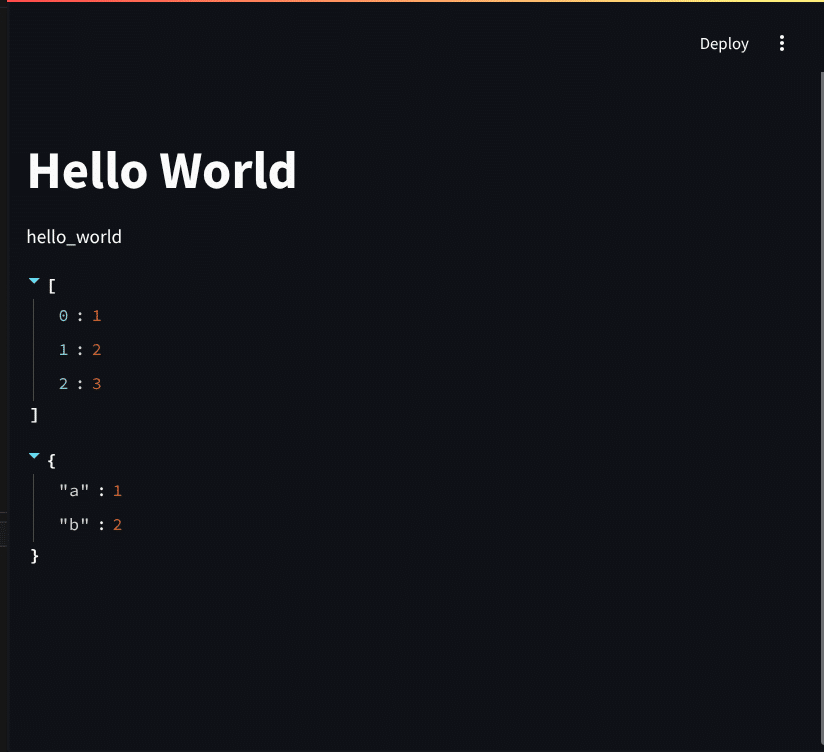Select the Hello World page heading

click(161, 170)
